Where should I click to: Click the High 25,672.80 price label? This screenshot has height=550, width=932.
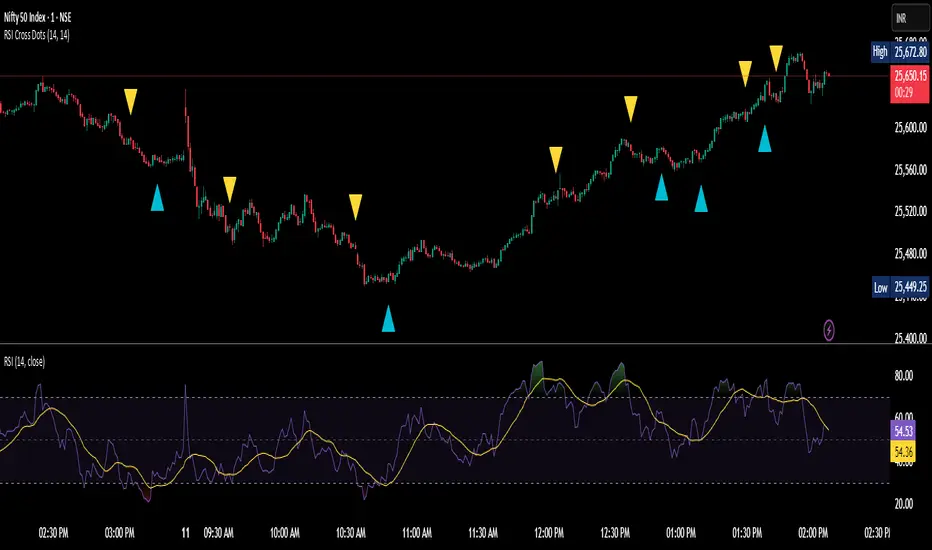pyautogui.click(x=899, y=52)
